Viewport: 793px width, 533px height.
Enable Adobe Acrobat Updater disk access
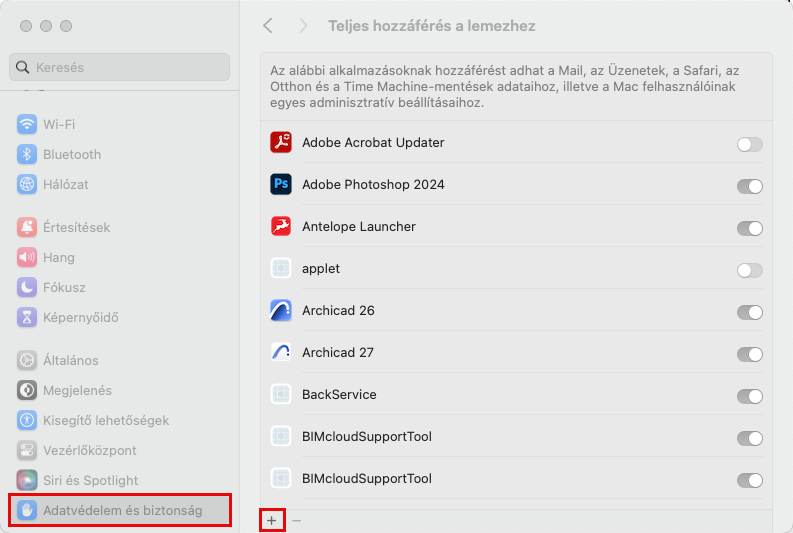click(750, 145)
